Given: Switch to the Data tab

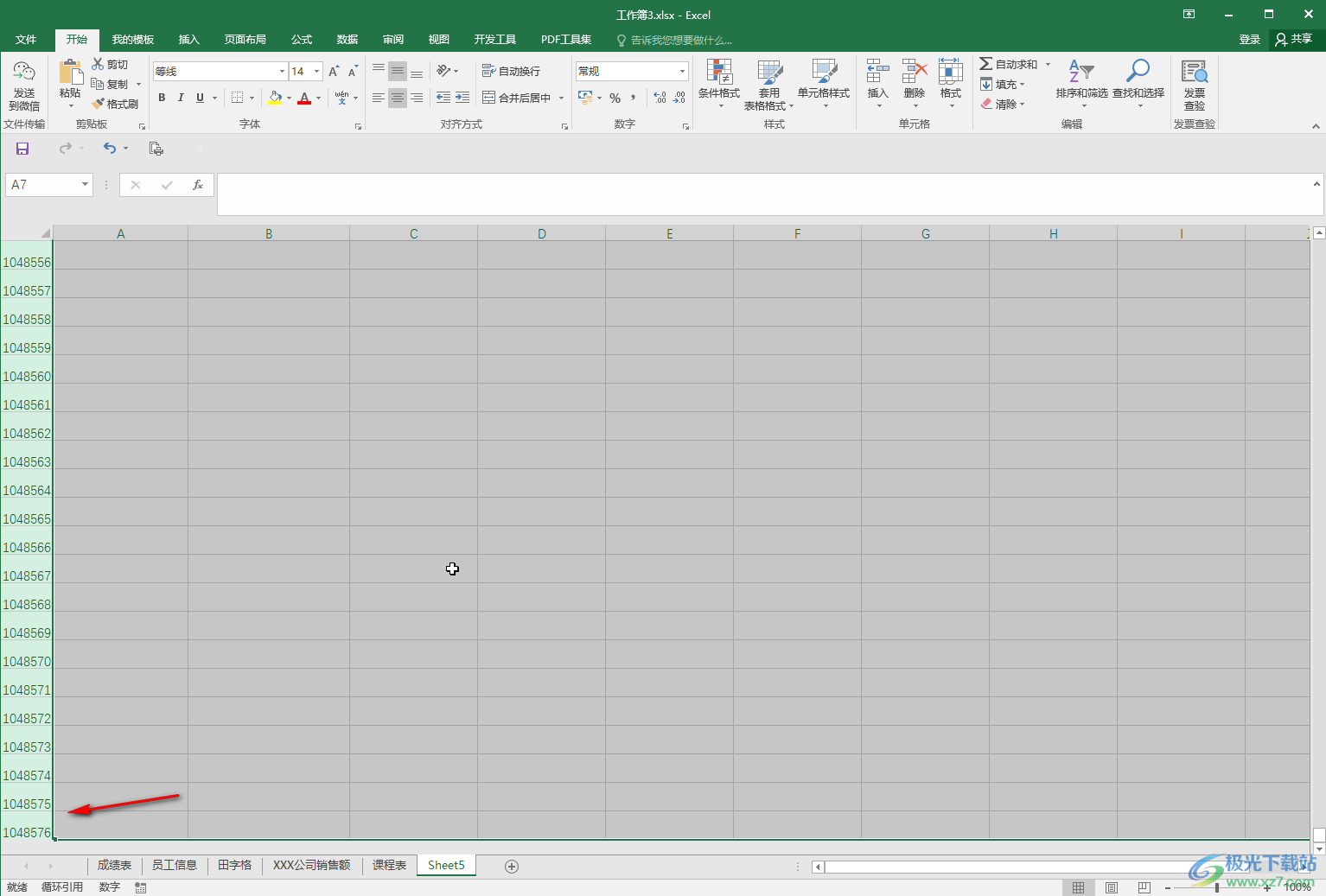Looking at the screenshot, I should (347, 40).
